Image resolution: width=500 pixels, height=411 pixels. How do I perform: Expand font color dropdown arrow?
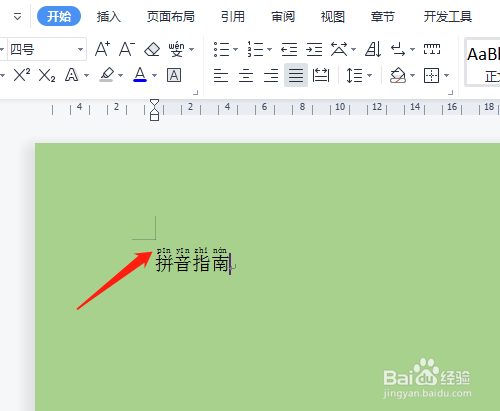155,76
